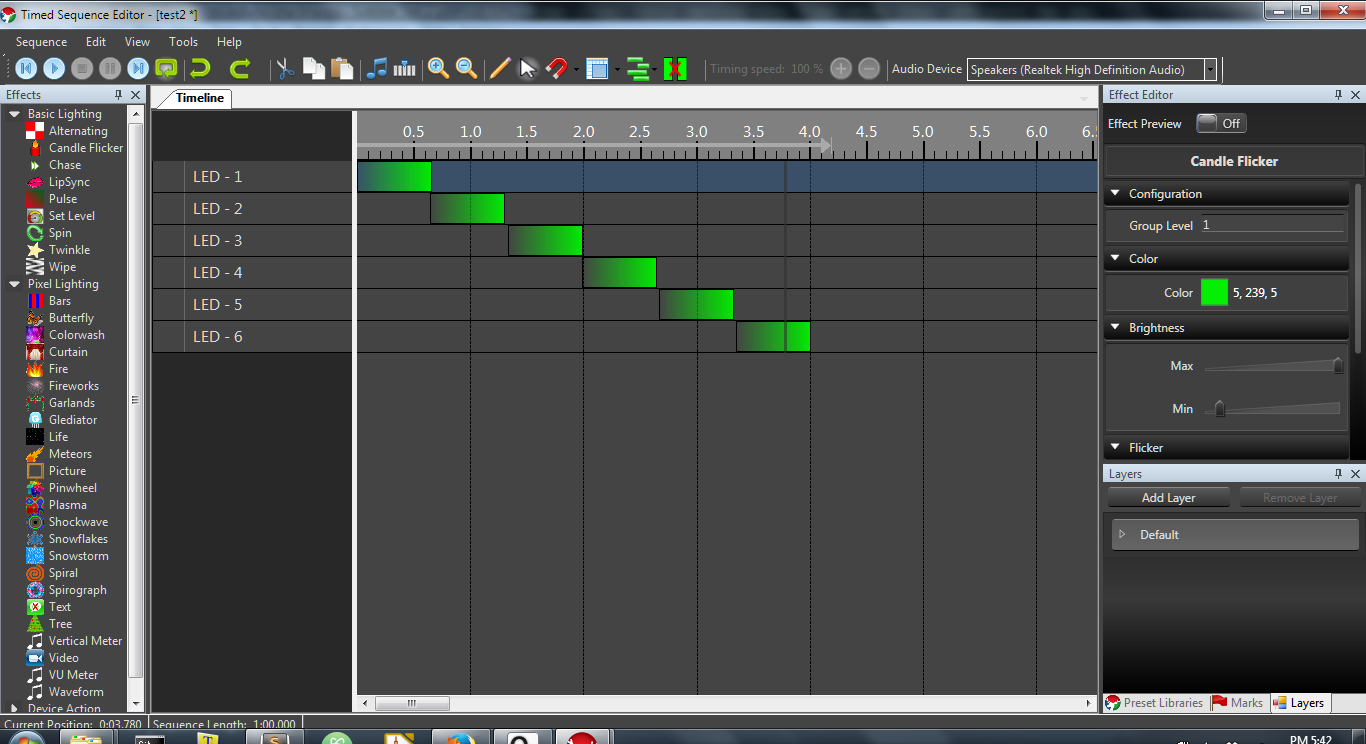Click the Play button in toolbar
This screenshot has width=1366, height=744.
point(54,69)
